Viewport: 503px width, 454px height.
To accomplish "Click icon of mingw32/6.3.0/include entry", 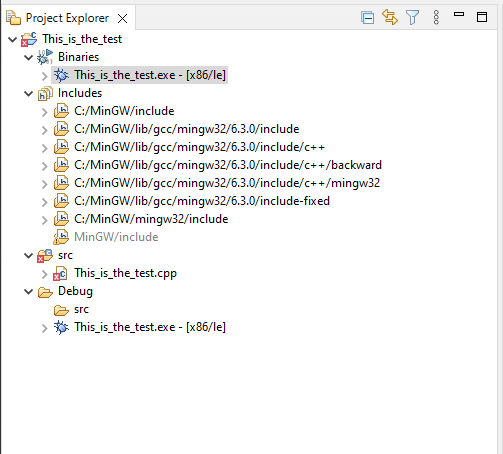I will [61, 129].
